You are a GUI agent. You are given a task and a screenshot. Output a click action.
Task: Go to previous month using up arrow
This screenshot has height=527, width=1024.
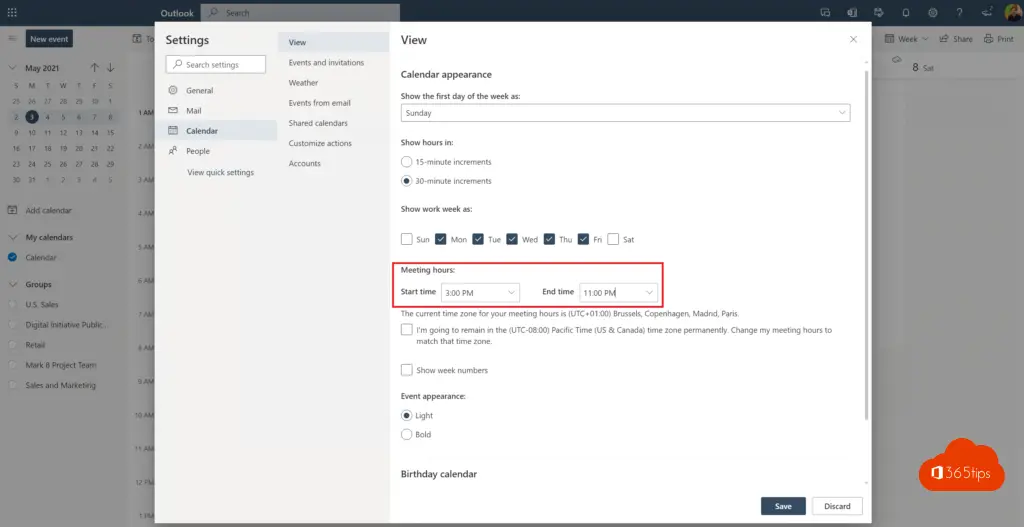(94, 68)
